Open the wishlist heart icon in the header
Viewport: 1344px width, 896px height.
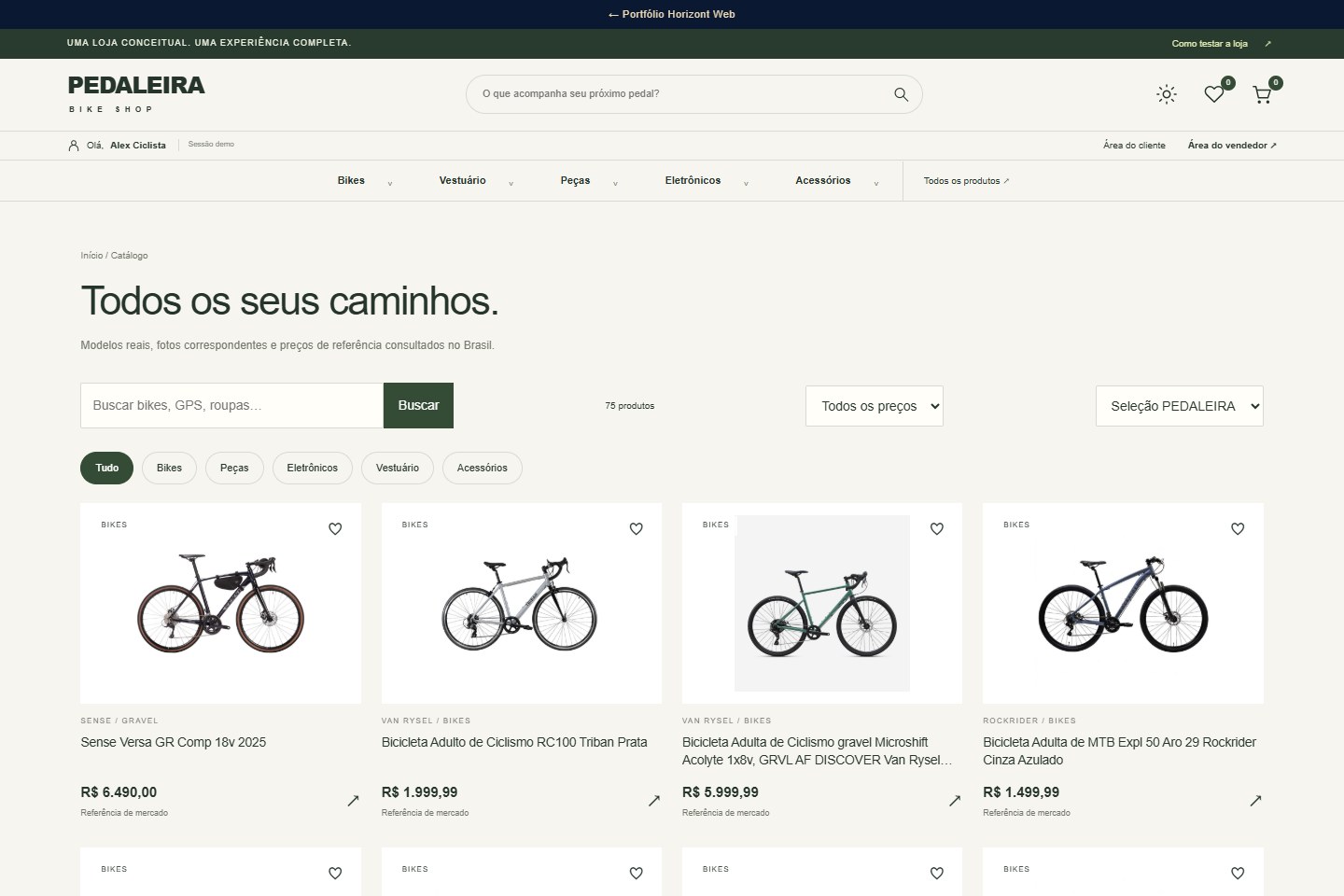tap(1214, 94)
